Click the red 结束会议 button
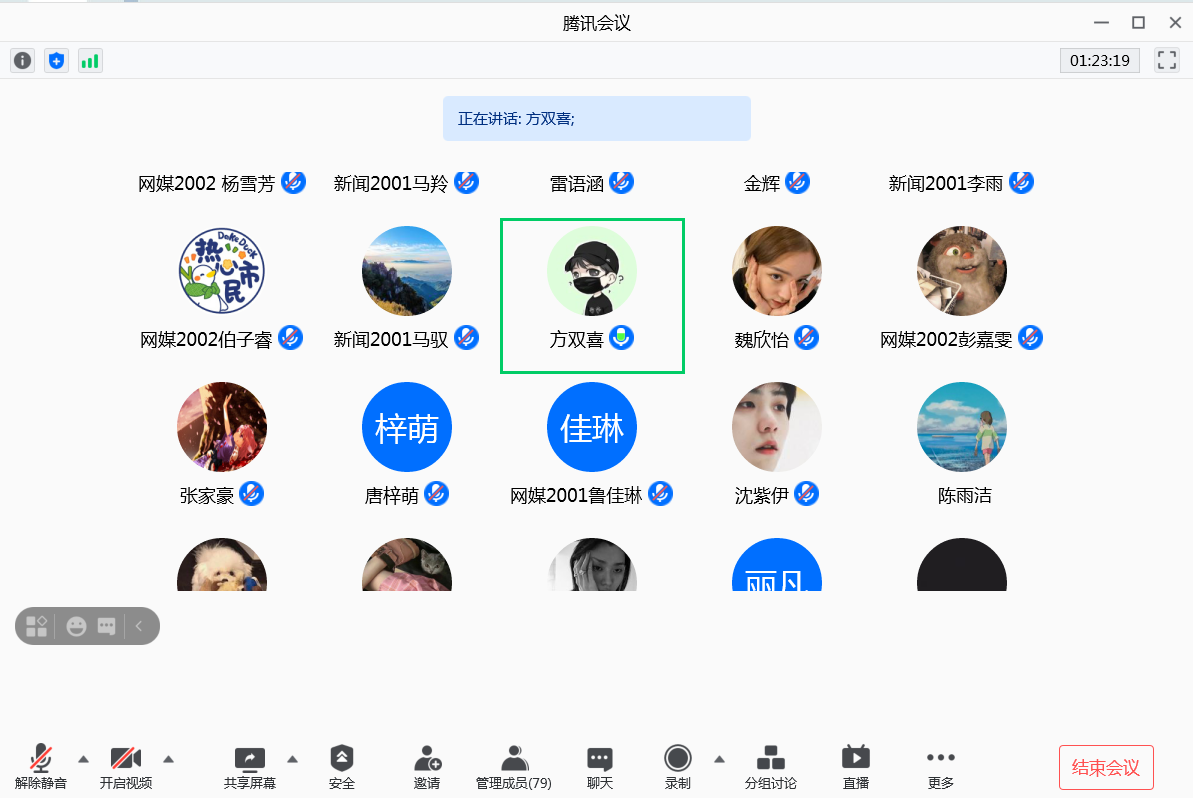This screenshot has height=798, width=1193. coord(1106,767)
